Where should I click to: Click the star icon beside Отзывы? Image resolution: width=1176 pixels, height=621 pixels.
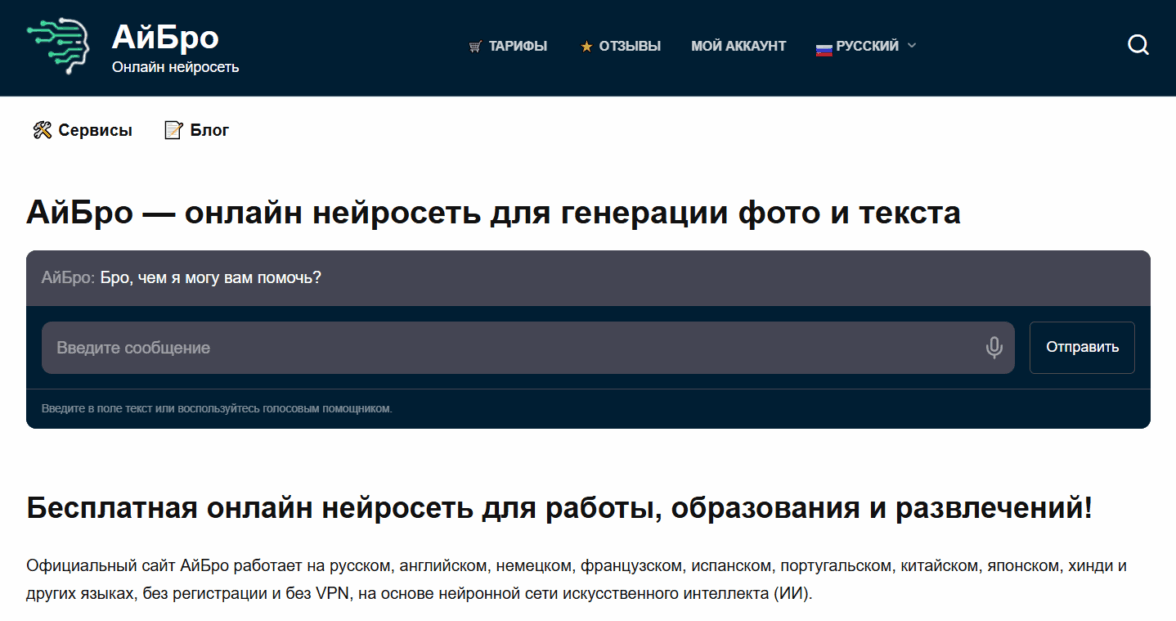tap(586, 46)
